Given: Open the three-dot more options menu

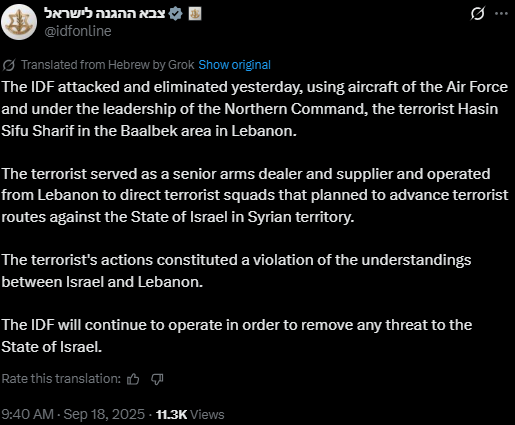Looking at the screenshot, I should point(501,14).
